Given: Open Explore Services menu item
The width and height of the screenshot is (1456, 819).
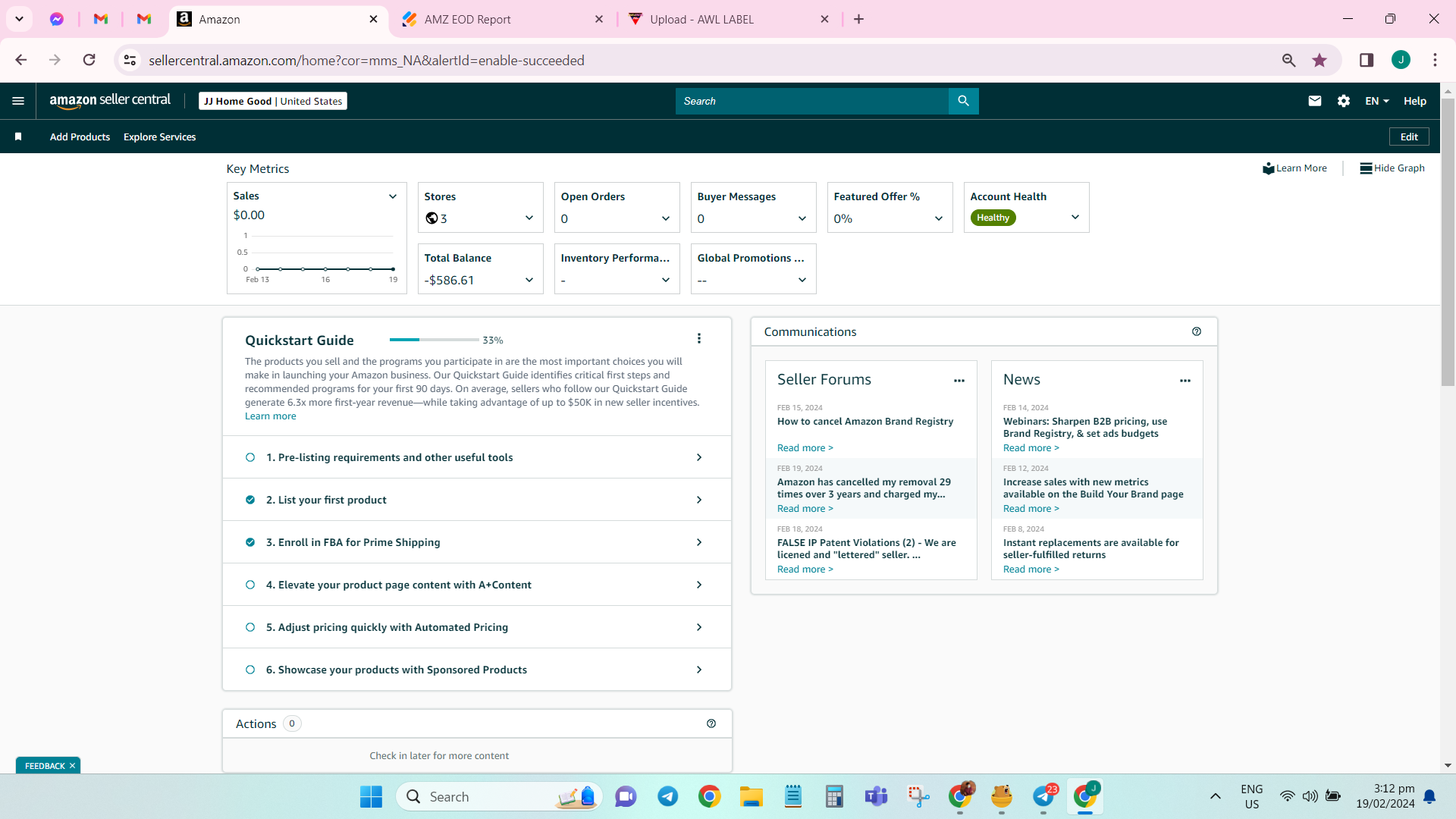Looking at the screenshot, I should (159, 136).
